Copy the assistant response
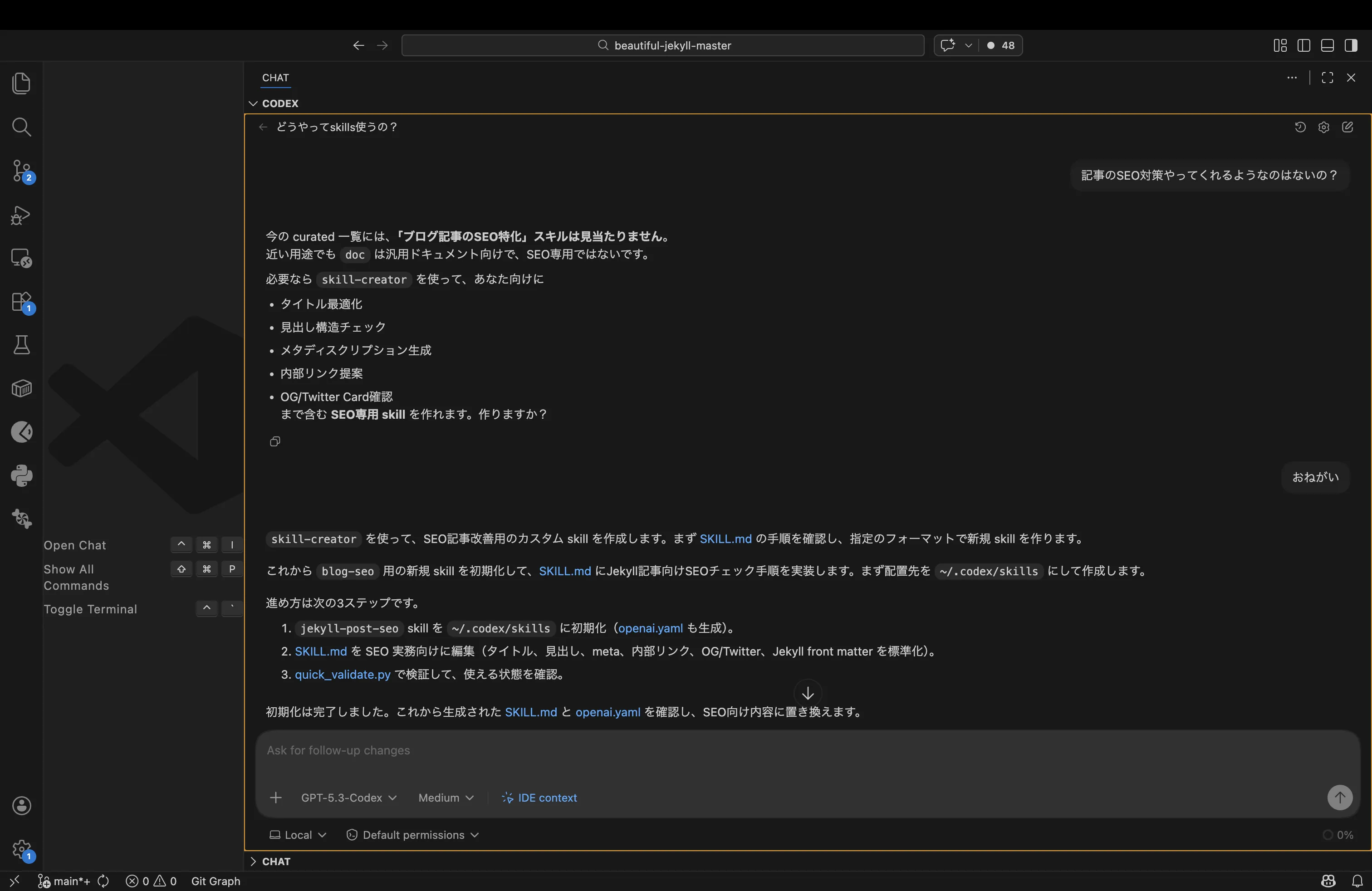Screen dimensions: 1372x891 274,441
